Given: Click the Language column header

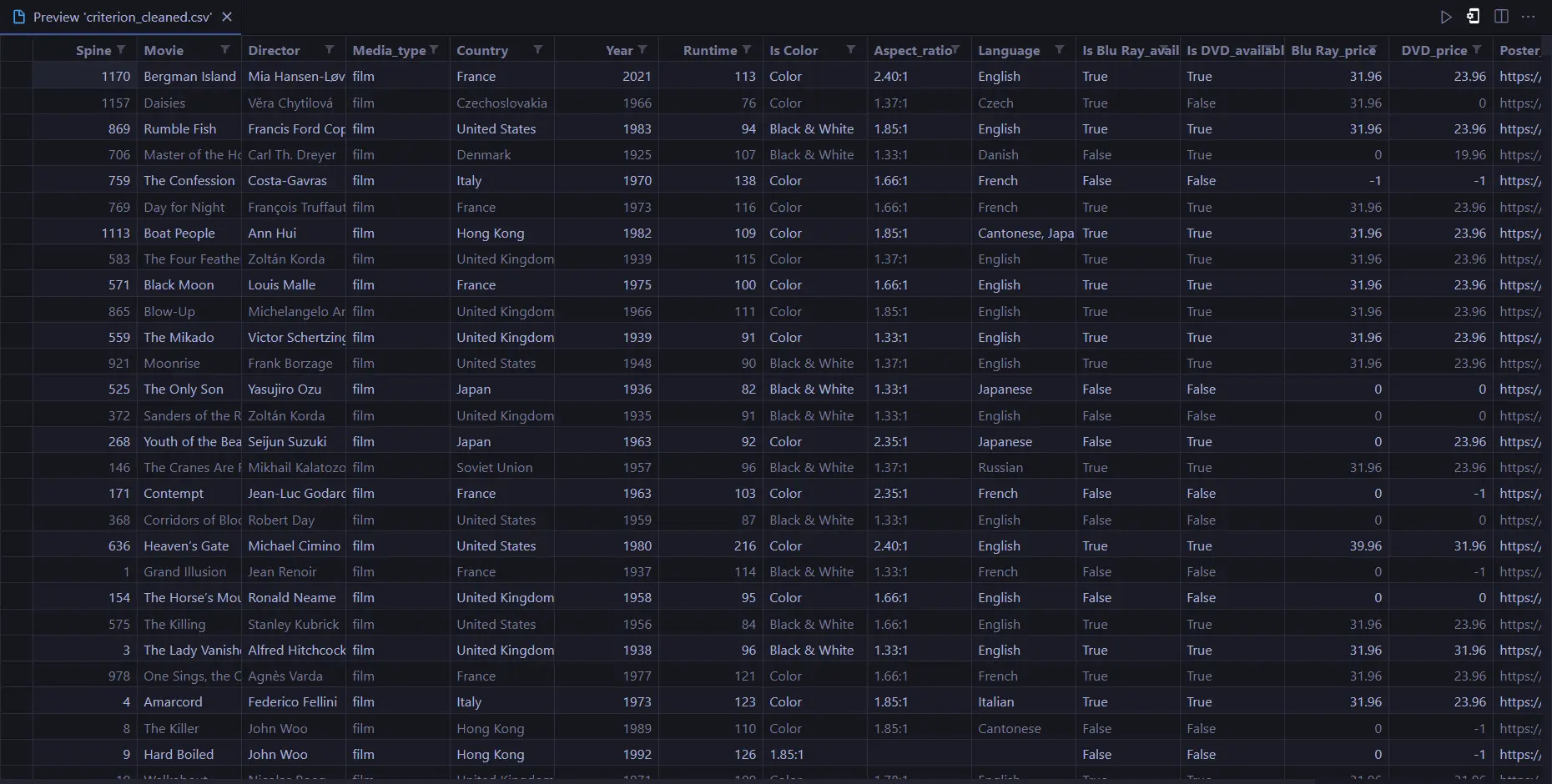Looking at the screenshot, I should (1009, 50).
